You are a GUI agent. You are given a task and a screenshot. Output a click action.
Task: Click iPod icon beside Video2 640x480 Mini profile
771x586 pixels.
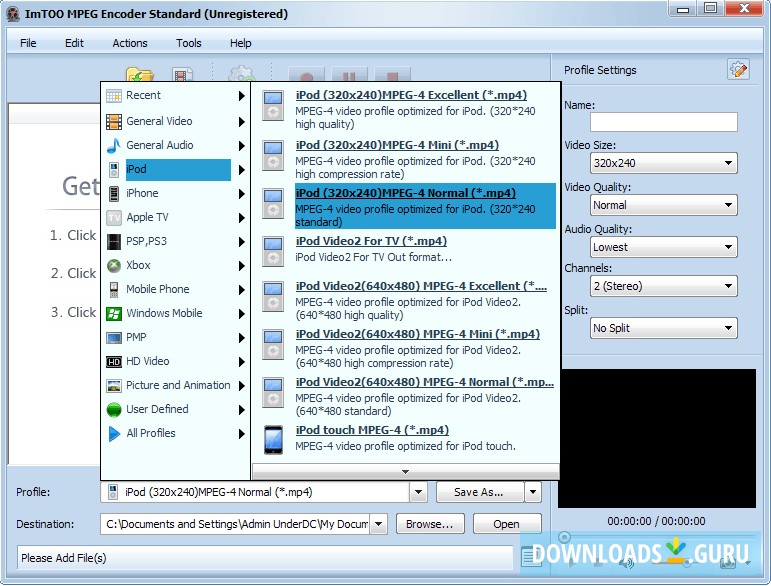point(273,344)
